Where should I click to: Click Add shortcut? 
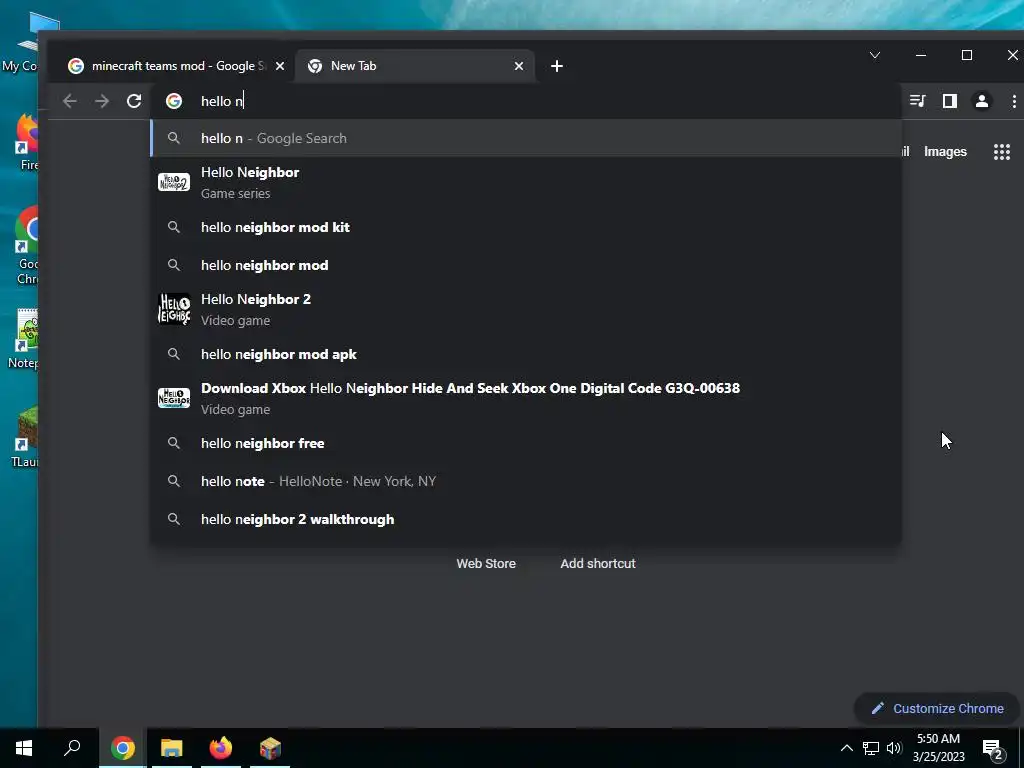coord(598,564)
